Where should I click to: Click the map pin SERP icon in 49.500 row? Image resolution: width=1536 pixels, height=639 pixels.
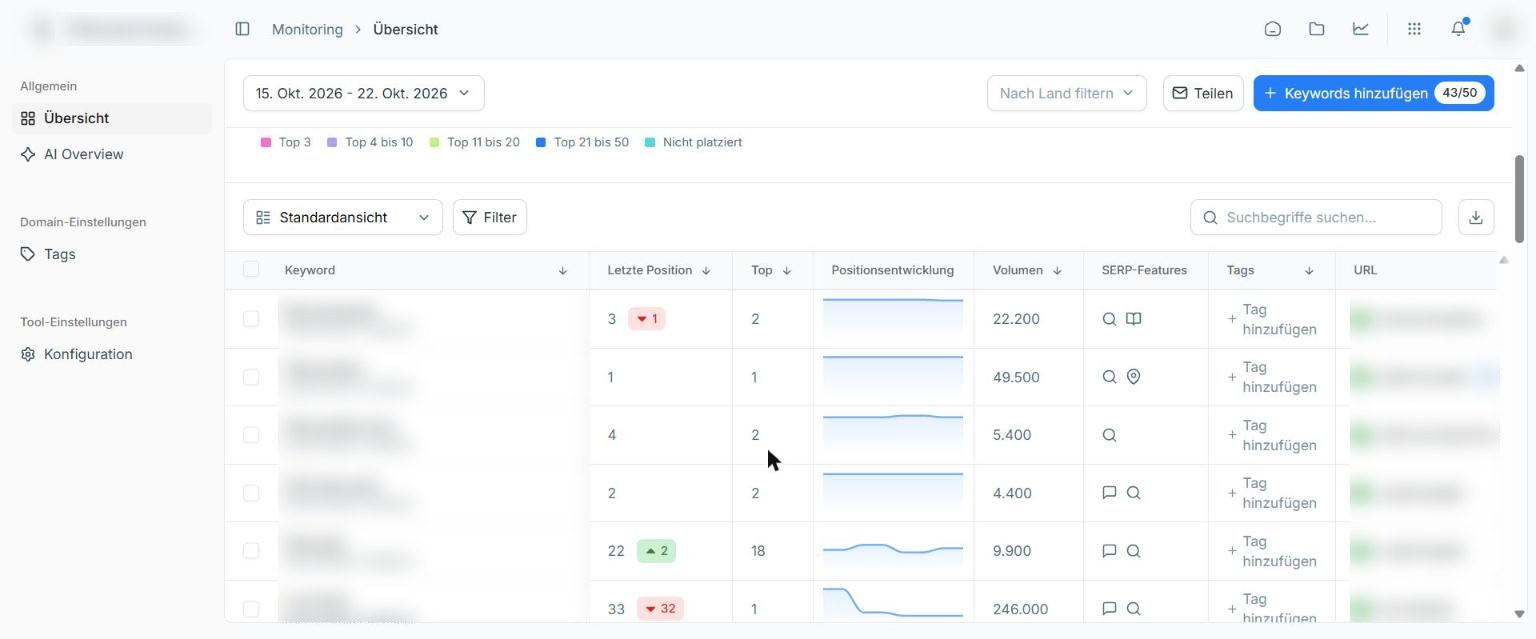(x=1133, y=377)
